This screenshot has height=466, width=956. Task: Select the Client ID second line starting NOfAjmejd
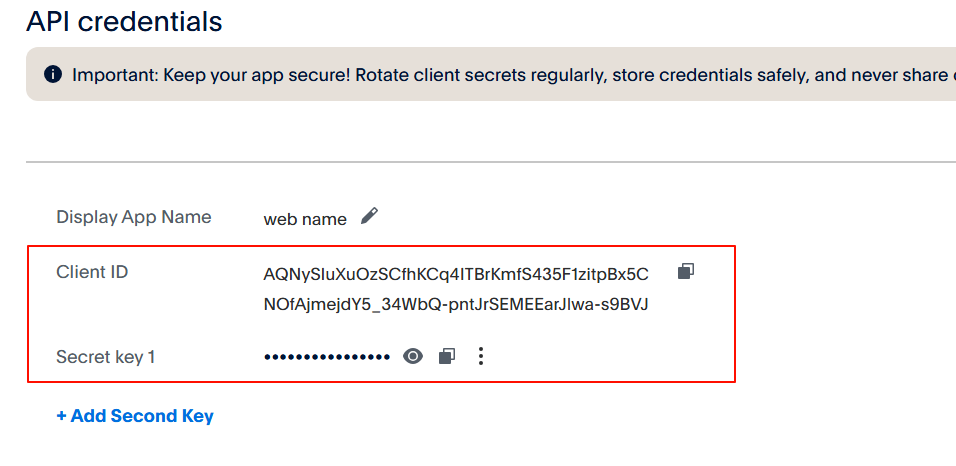[456, 305]
